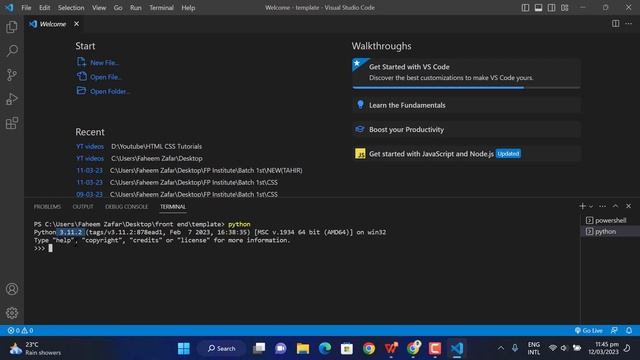The width and height of the screenshot is (640, 360).
Task: Open the Go menu
Action: [x=118, y=8]
